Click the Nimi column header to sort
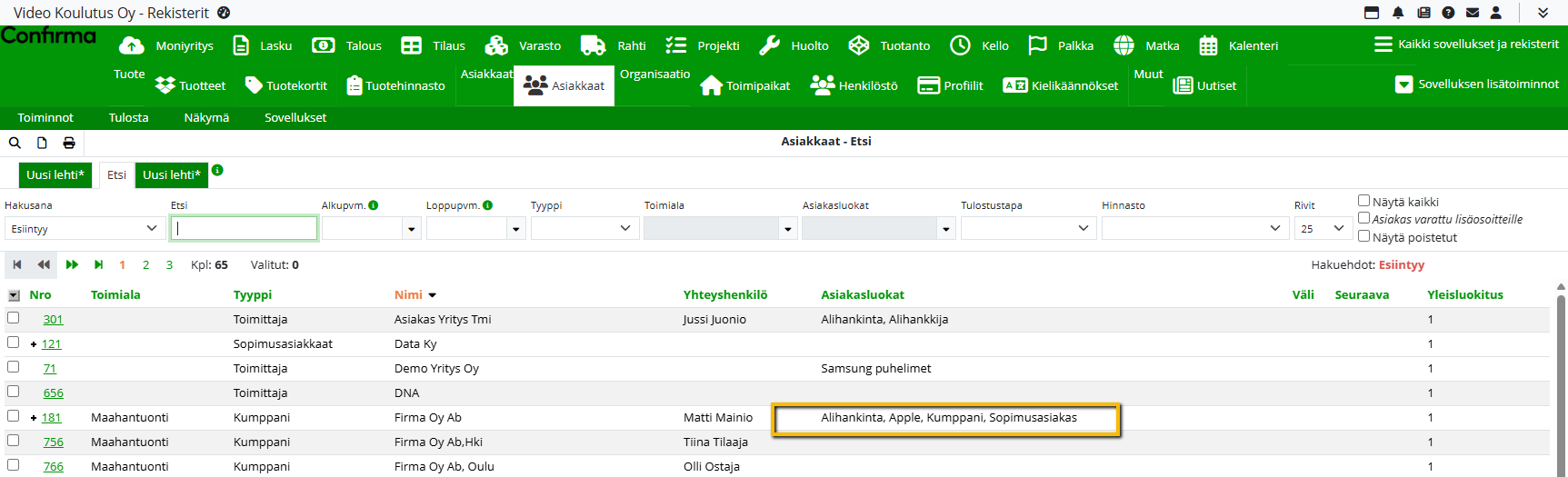This screenshot has width=1568, height=477. [x=408, y=294]
